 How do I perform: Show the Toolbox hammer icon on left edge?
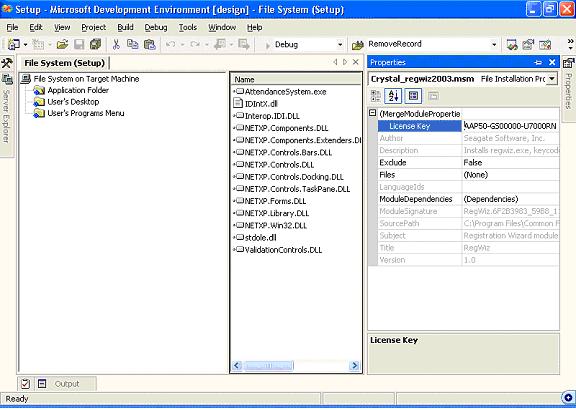(7, 63)
